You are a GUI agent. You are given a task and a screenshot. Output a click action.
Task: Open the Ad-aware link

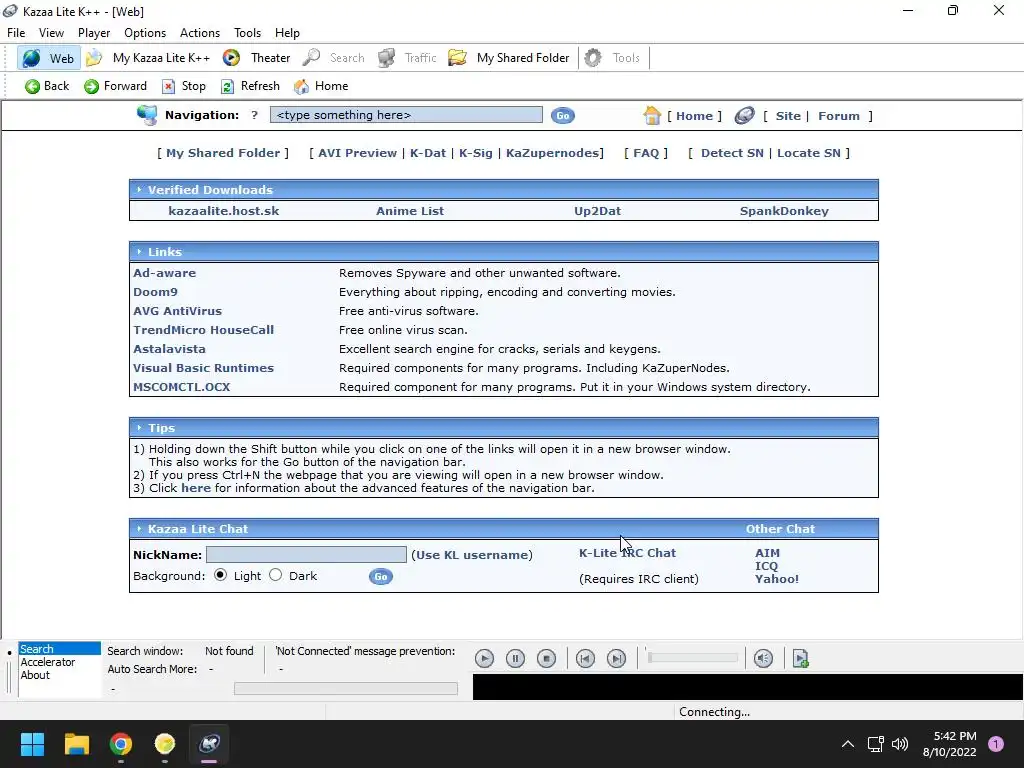[x=165, y=273]
